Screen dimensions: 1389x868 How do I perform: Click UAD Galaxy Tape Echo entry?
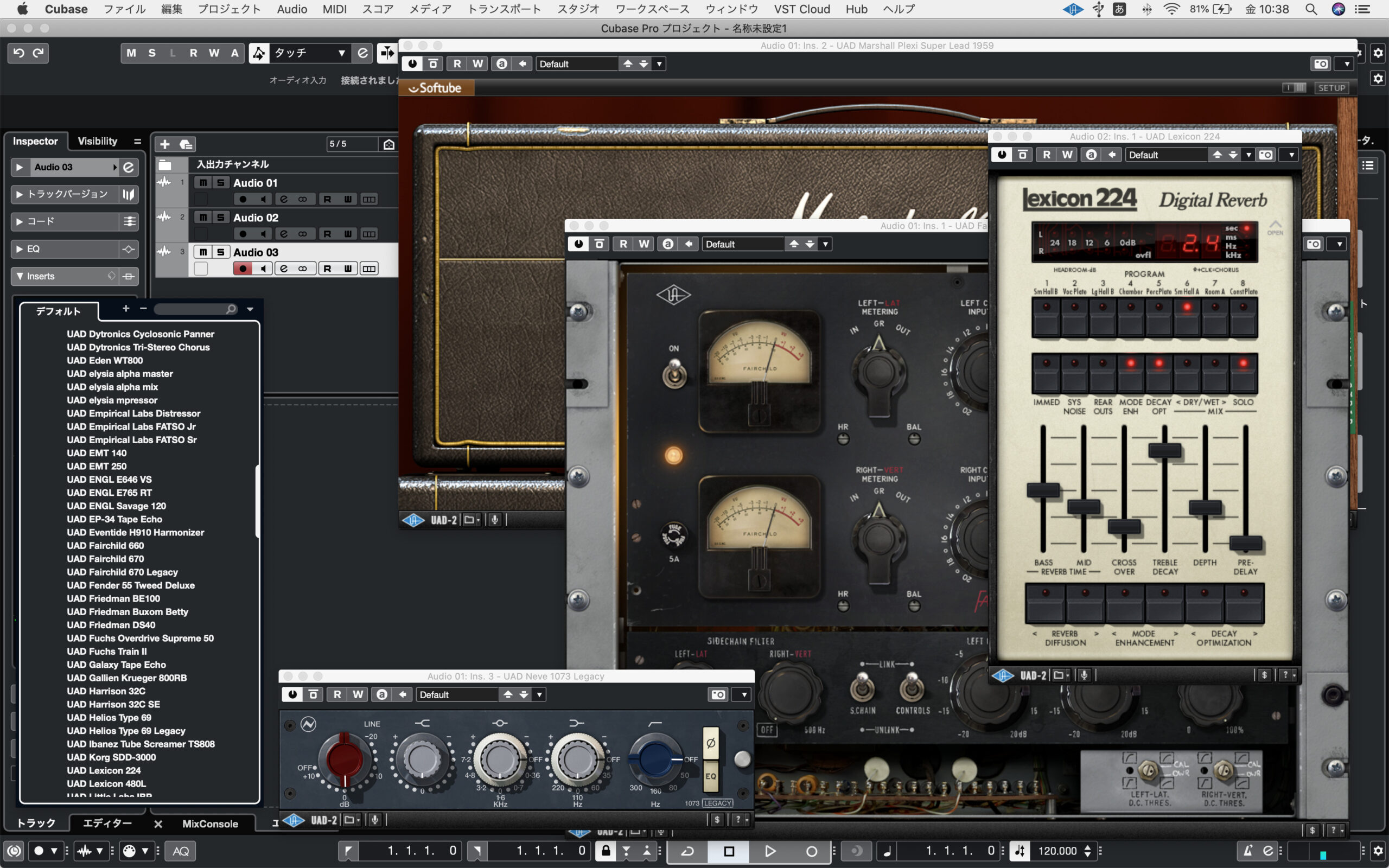coord(116,665)
